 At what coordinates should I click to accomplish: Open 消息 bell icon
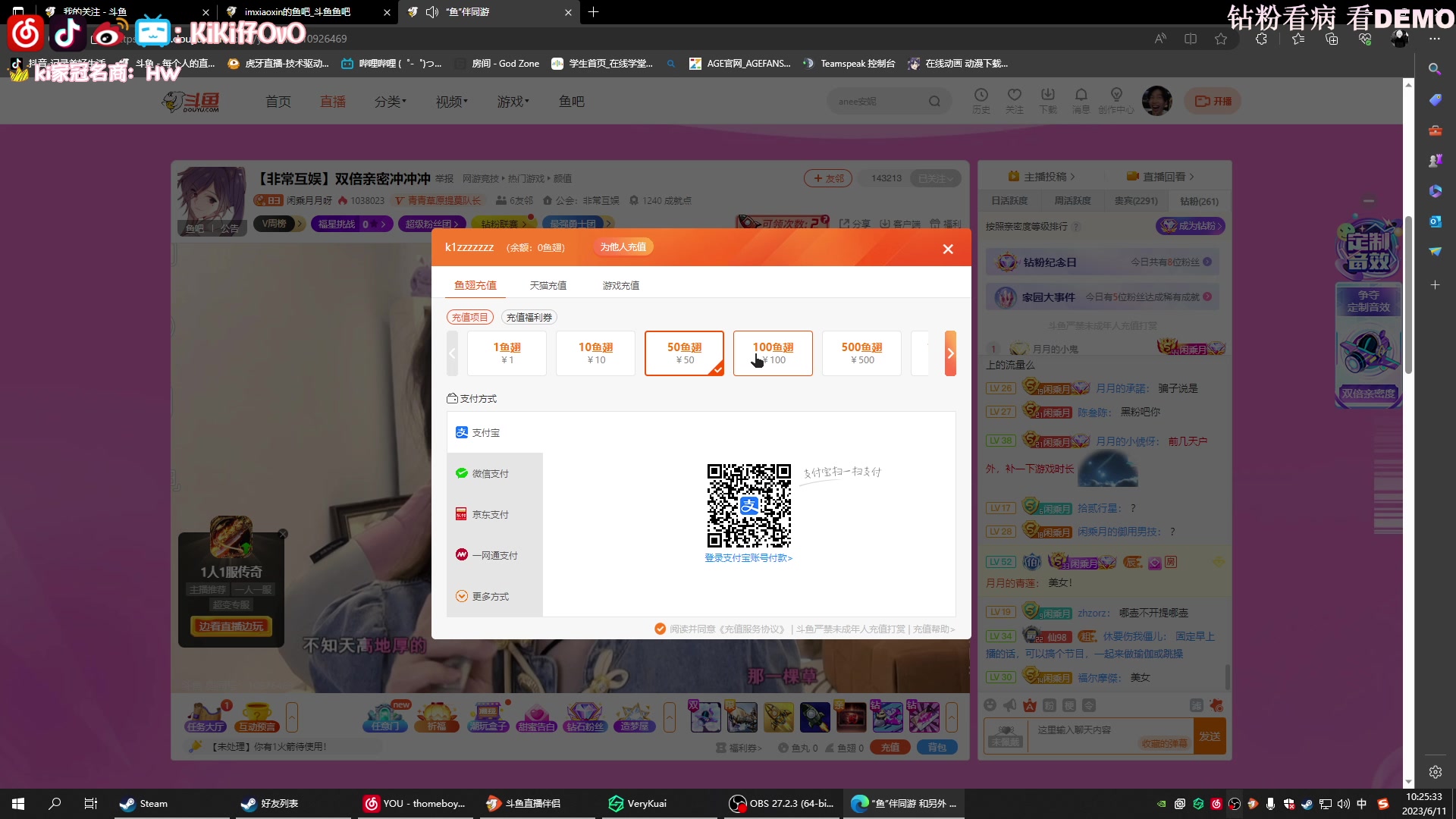1081,100
